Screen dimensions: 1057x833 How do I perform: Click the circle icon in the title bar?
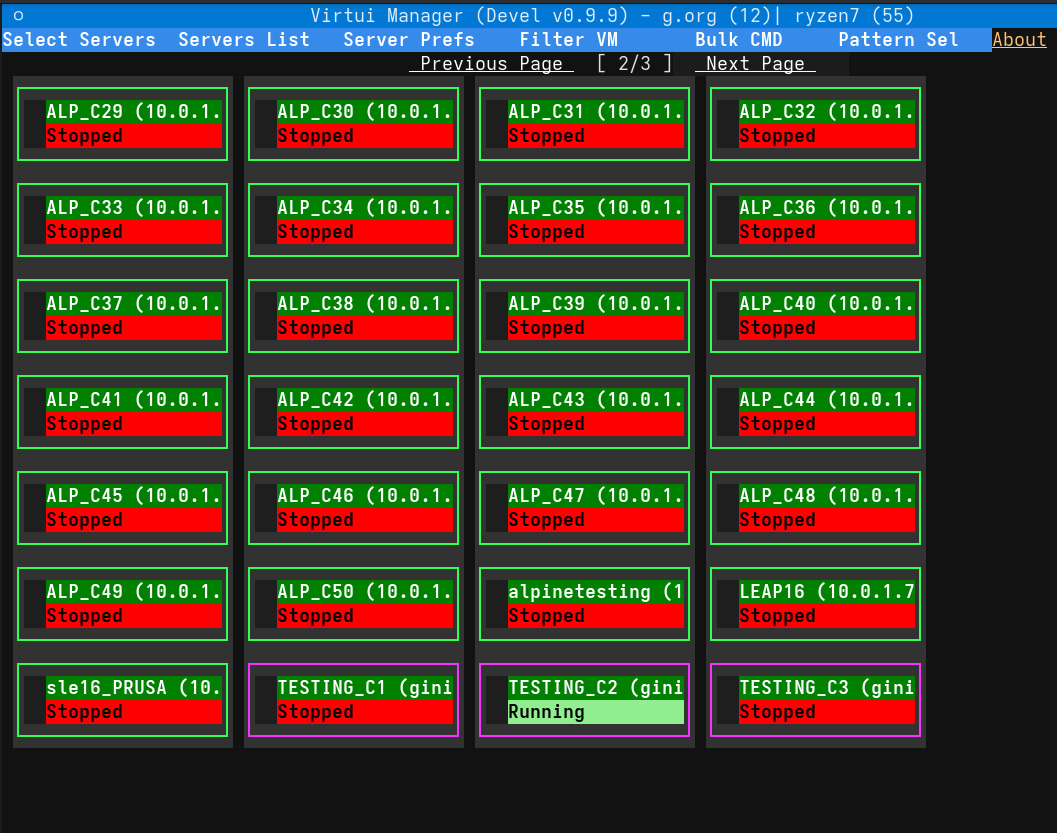click(18, 15)
